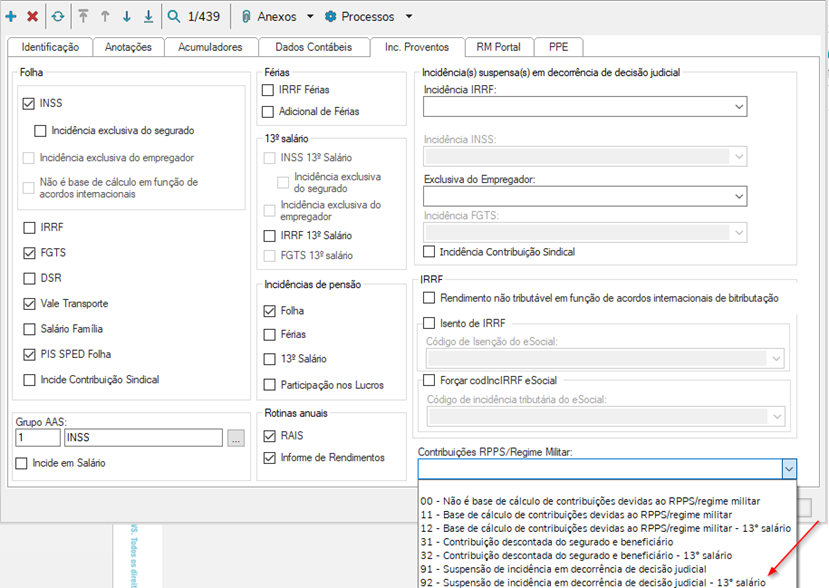The width and height of the screenshot is (829, 588).
Task: Open the PPE tab
Action: point(558,47)
